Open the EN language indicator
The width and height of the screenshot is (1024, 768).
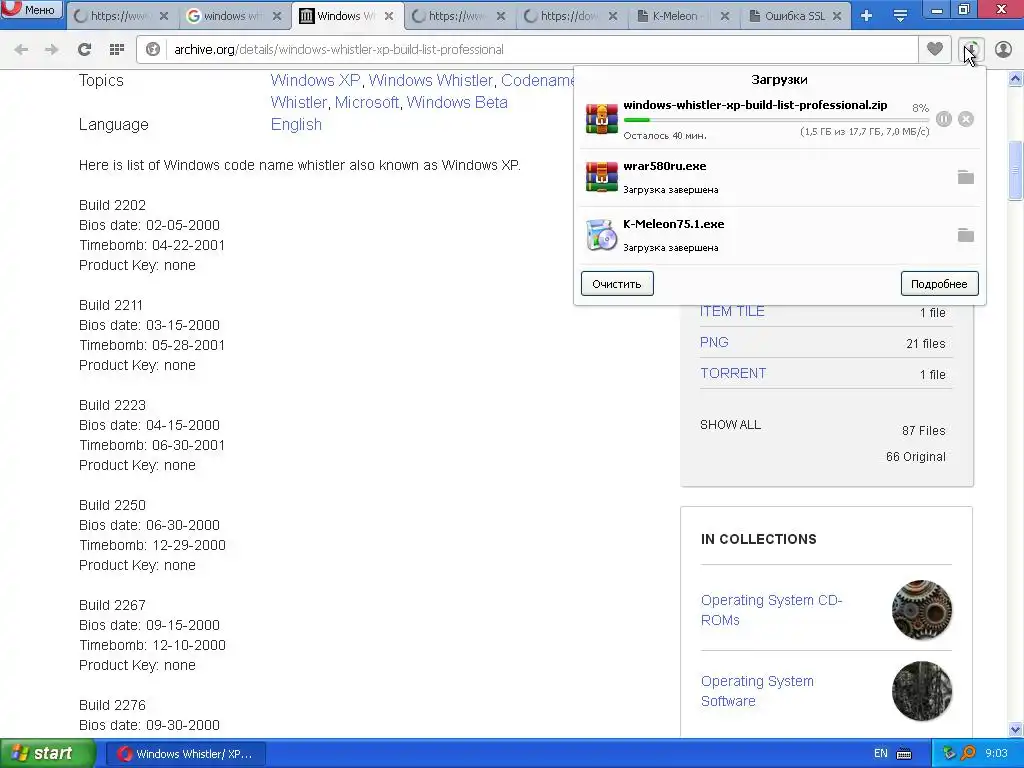coord(880,754)
